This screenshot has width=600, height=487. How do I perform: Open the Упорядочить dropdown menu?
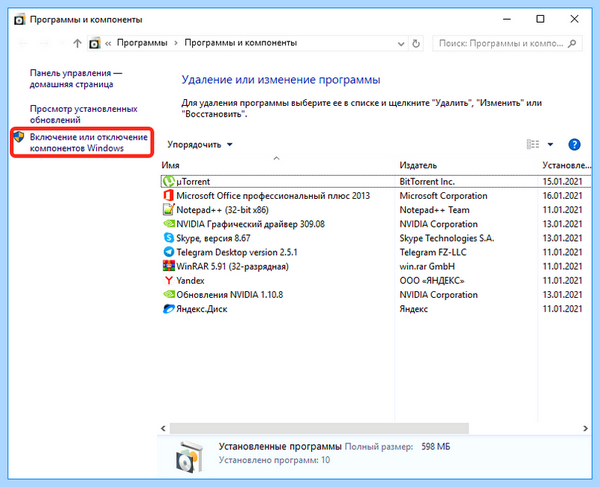pyautogui.click(x=200, y=145)
